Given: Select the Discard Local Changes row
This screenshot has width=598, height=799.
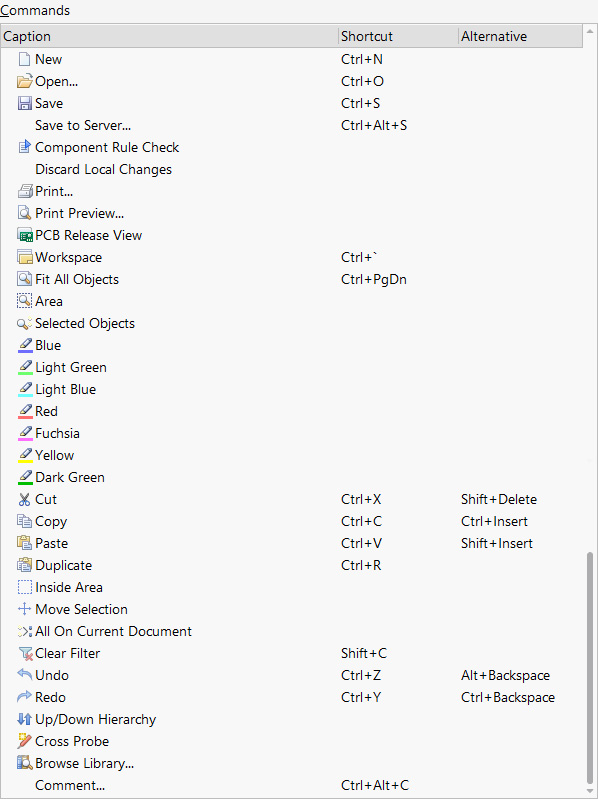Looking at the screenshot, I should [291, 169].
